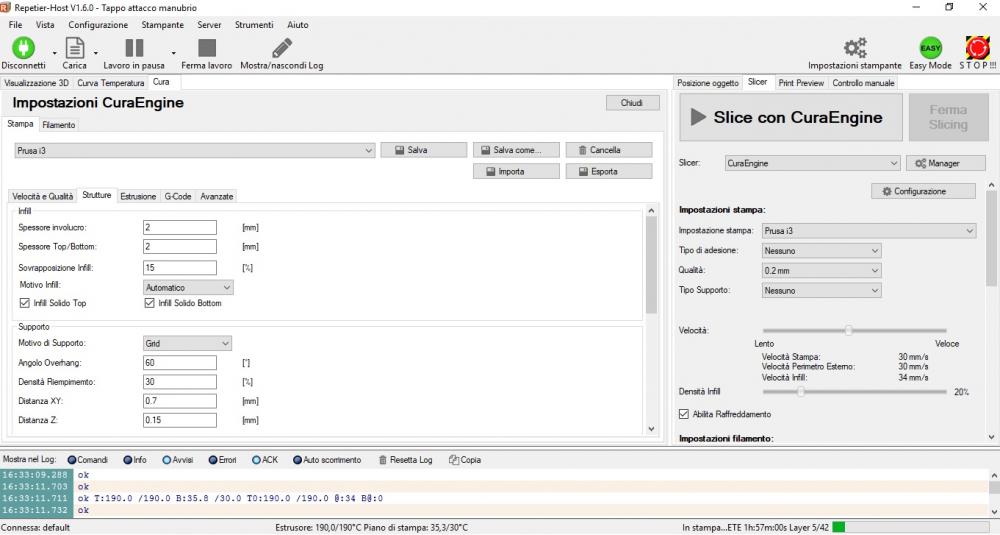Hit the red emergency STOP icon
1000x535 pixels.
pos(977,48)
